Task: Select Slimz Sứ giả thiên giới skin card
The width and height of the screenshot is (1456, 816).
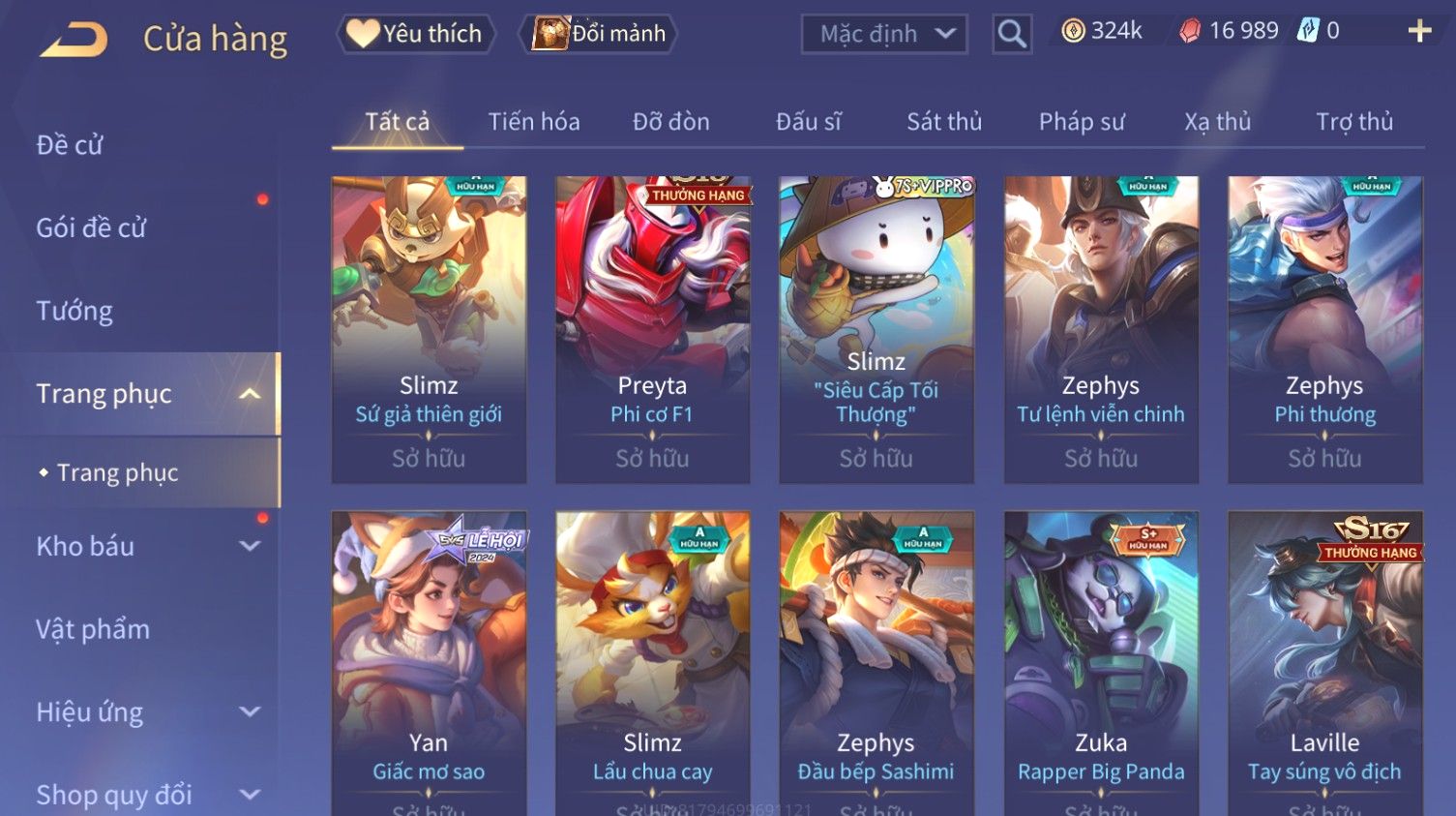Action: pyautogui.click(x=429, y=329)
